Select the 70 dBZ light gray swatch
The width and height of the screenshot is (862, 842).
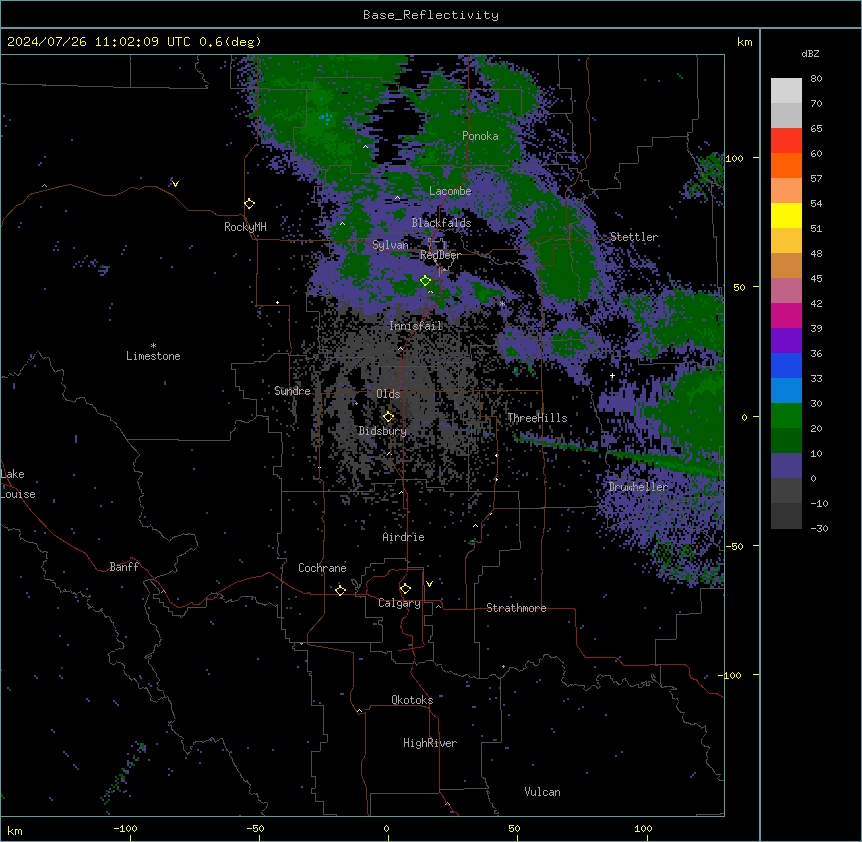[x=786, y=91]
